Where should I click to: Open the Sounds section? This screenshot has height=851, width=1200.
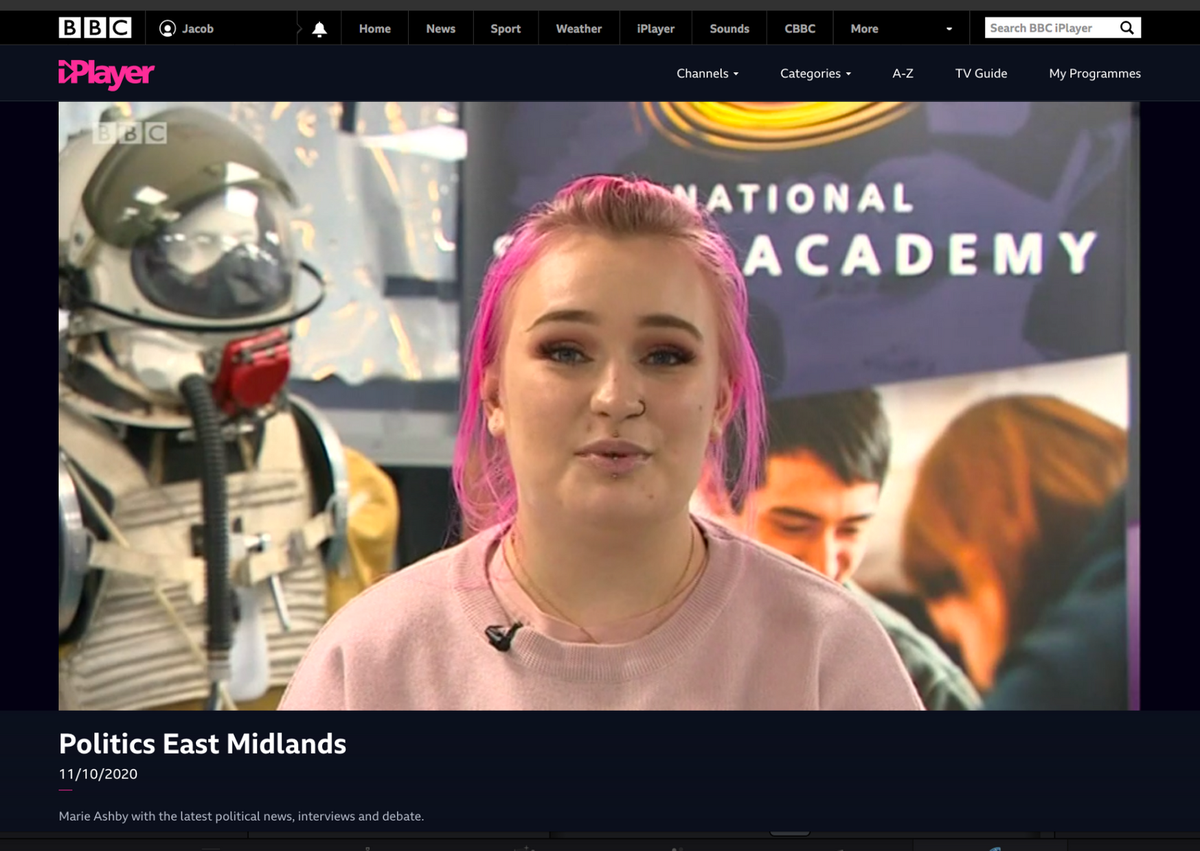click(730, 29)
